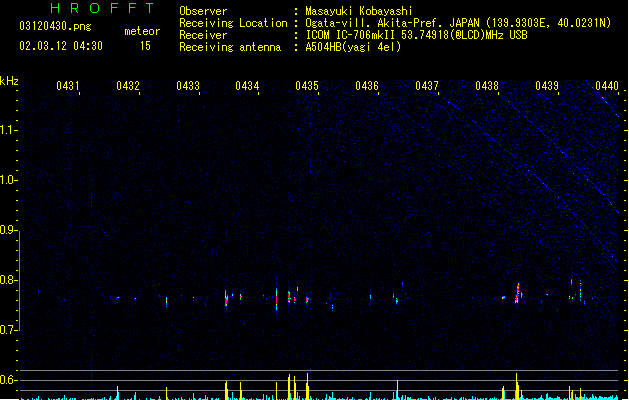Screen dimensions: 629x400
Task: Click the date stamp 02.03.12 04:30
Action: click(61, 46)
